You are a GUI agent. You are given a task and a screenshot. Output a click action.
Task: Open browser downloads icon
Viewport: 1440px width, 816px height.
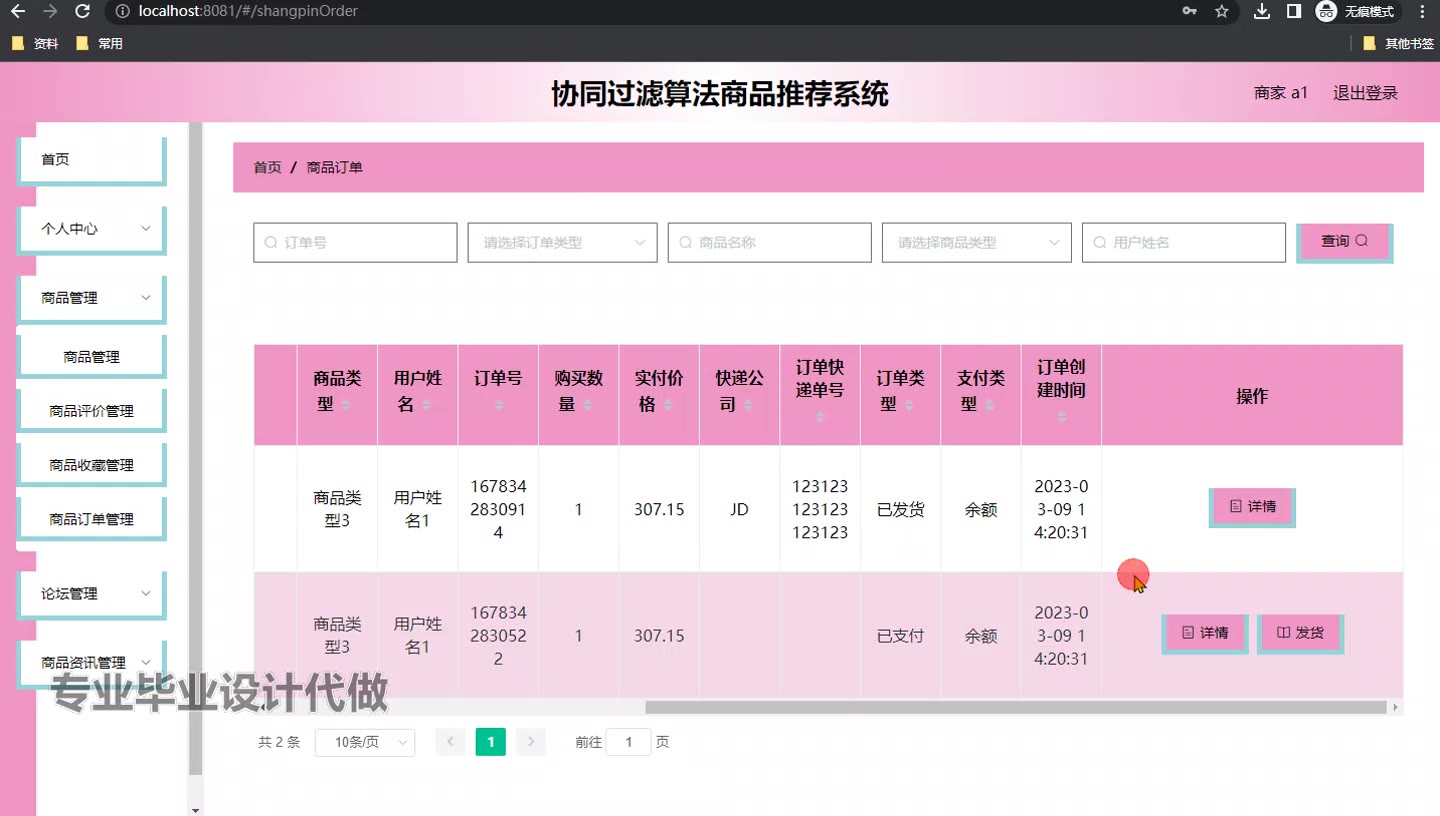click(x=1262, y=11)
